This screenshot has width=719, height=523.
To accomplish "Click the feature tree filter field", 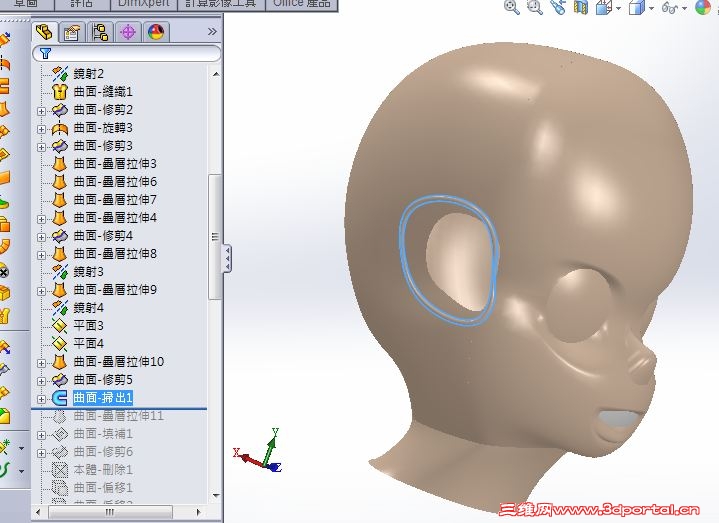I will [x=127, y=54].
